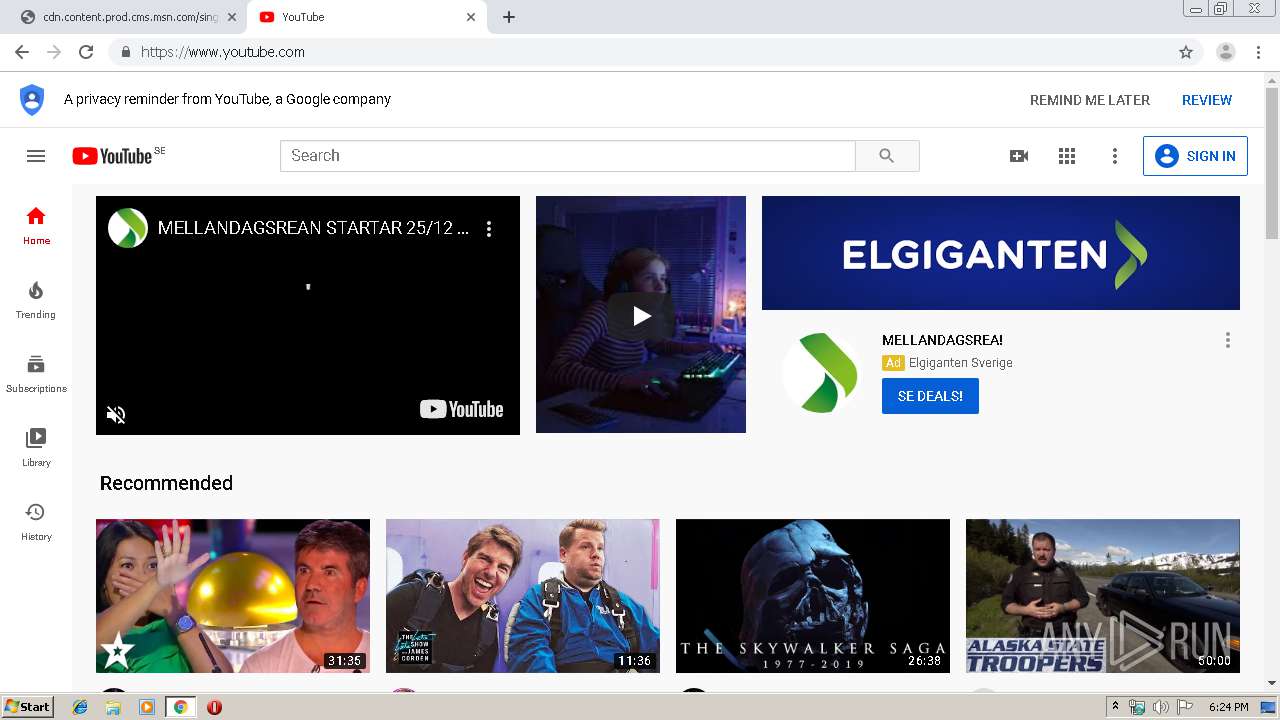Click the Elgiganten banner image
The height and width of the screenshot is (720, 1280).
tap(1001, 253)
